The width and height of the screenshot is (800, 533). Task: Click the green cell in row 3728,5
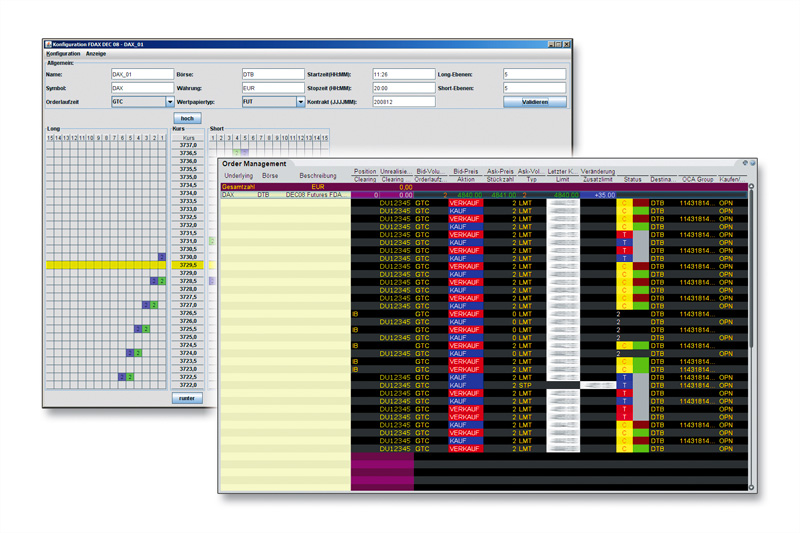[x=161, y=281]
